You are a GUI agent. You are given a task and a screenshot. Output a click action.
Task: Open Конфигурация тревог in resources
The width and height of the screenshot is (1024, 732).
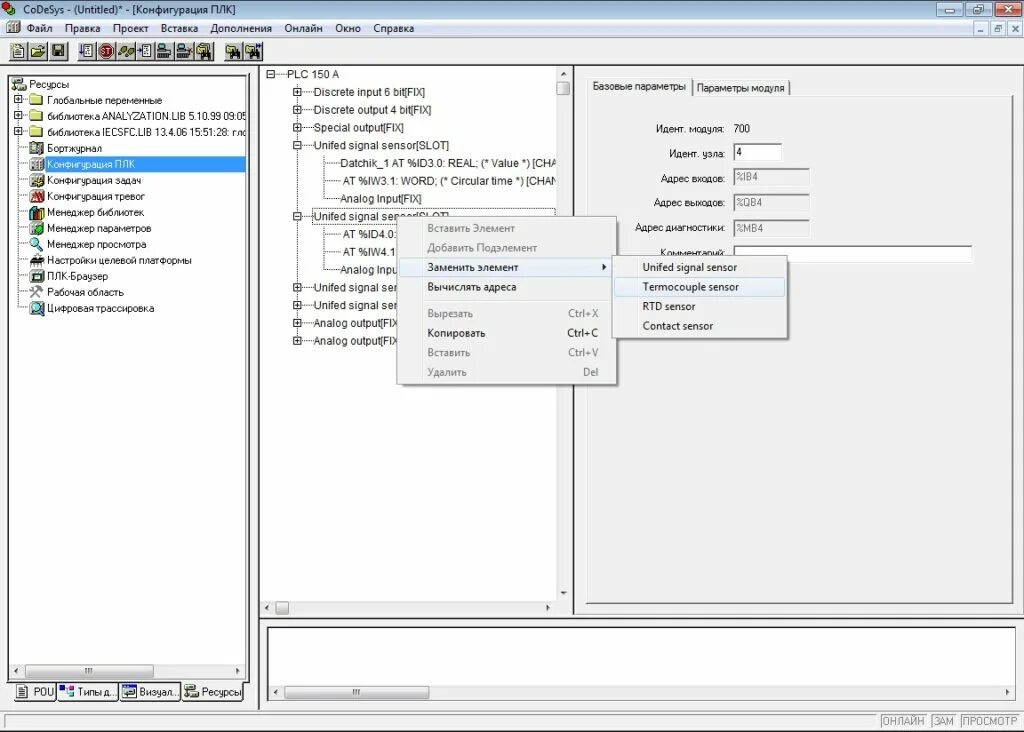(x=95, y=196)
